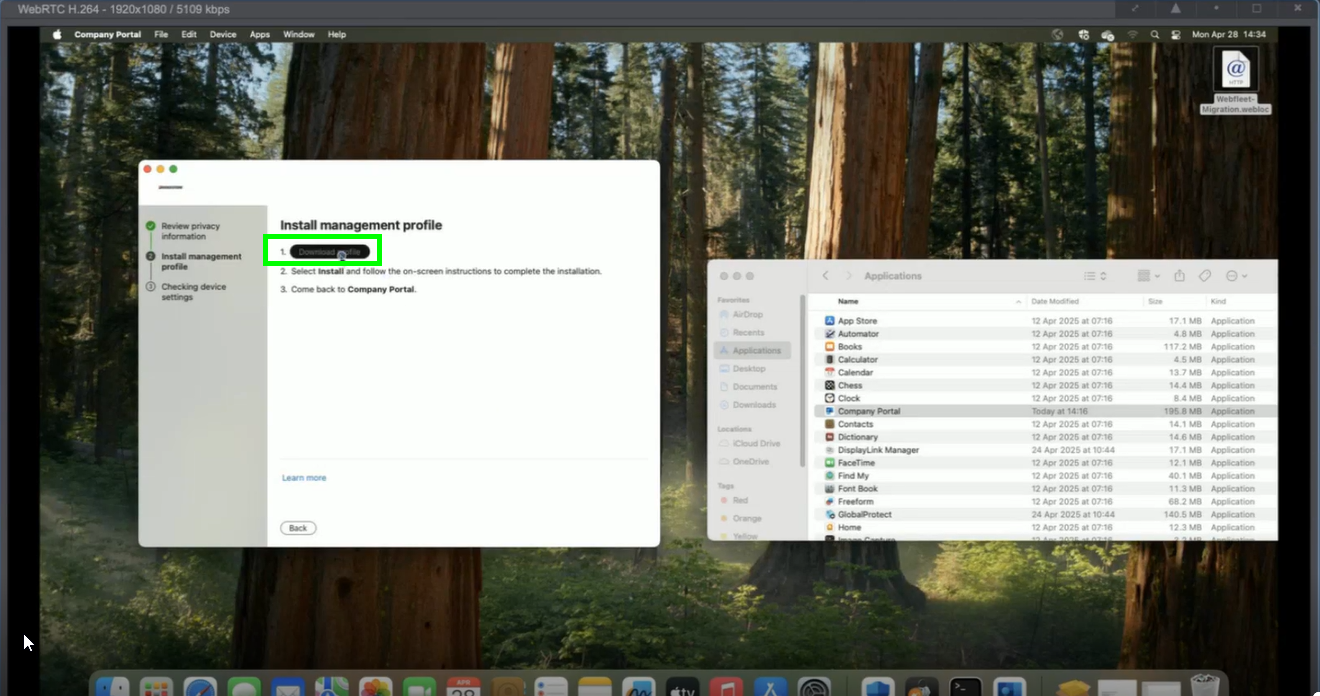
Task: Open the Device menu
Action: point(223,34)
